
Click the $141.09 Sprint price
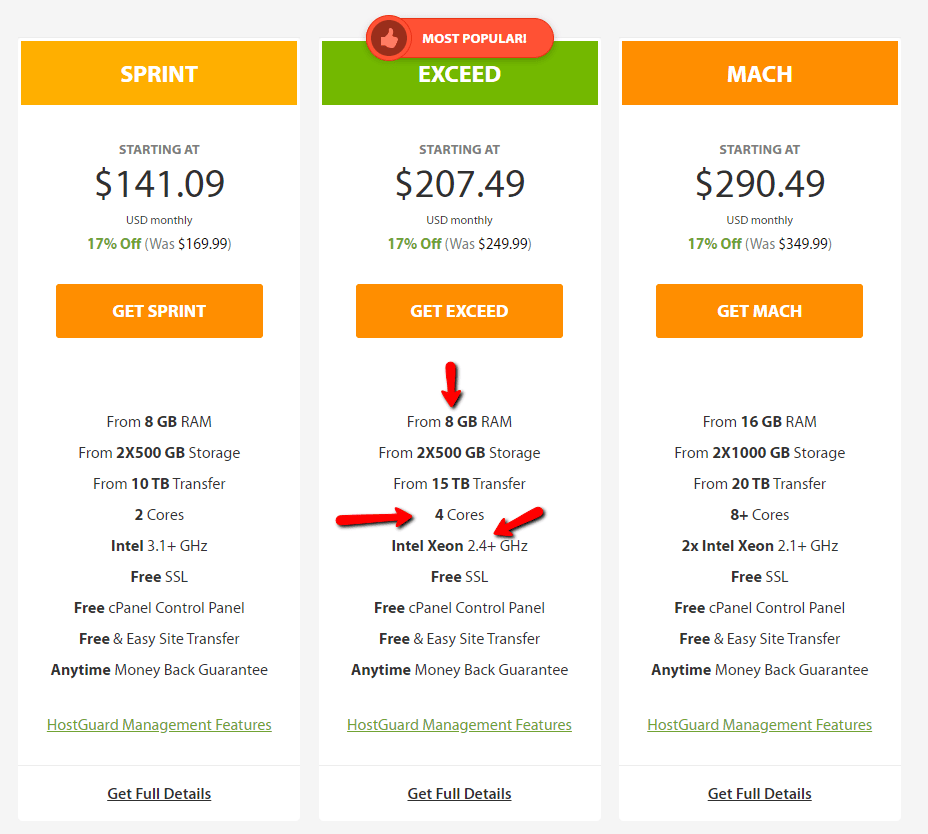(x=159, y=184)
